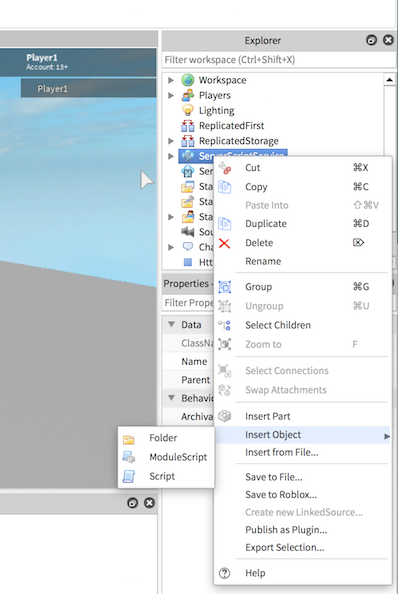The height and width of the screenshot is (594, 398).
Task: Collapse the Behavior properties section
Action: [172, 398]
